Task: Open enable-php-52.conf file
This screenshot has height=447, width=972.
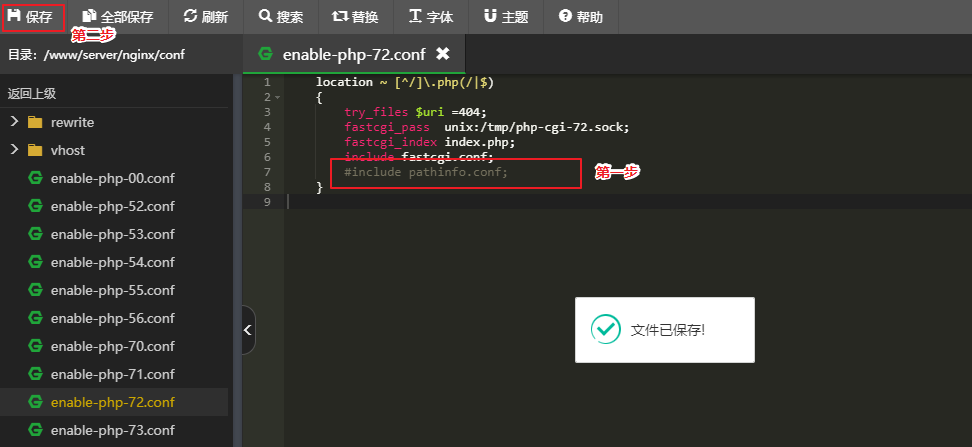Action: click(113, 206)
